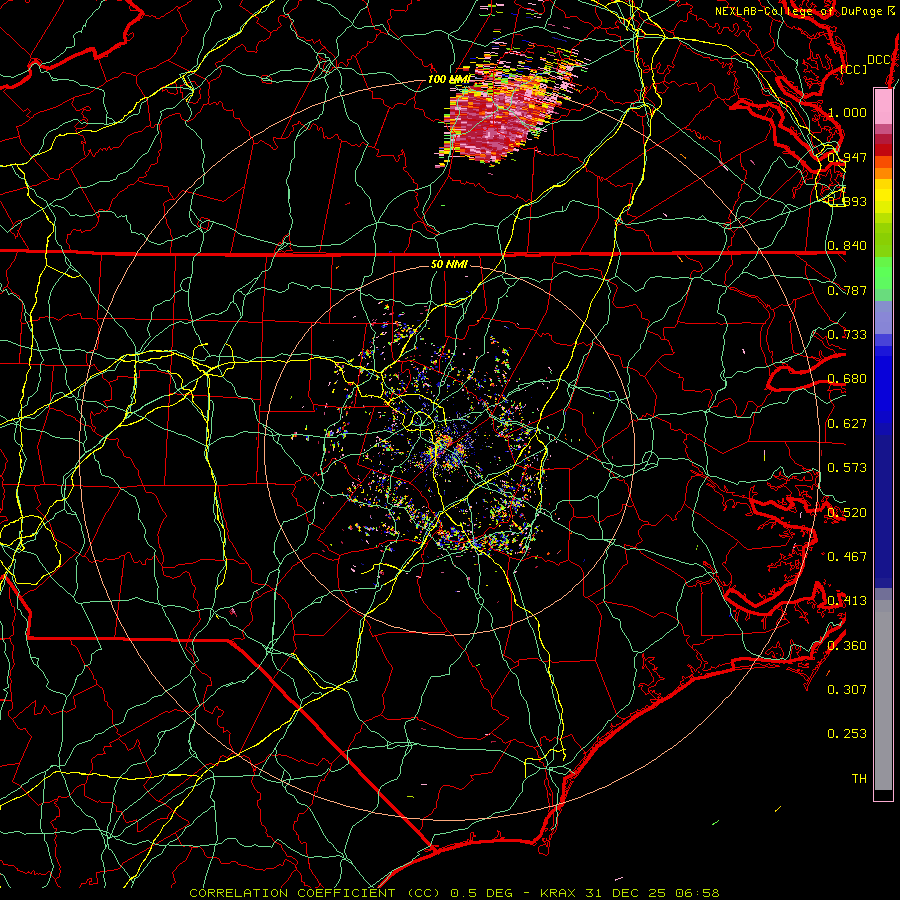This screenshot has height=900, width=900.
Task: Pick the bright green swatch on color bar
Action: click(x=883, y=273)
